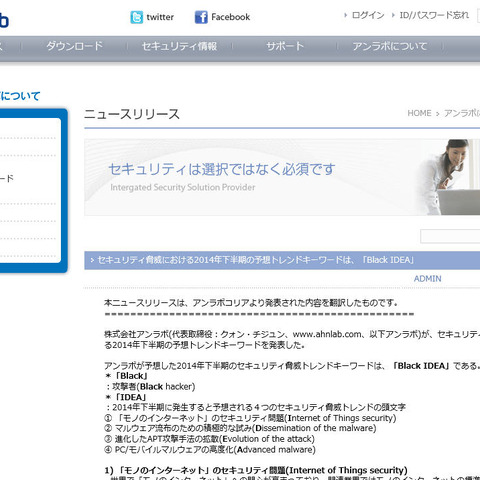This screenshot has width=480, height=480.
Task: Click the sentence starting 本ニュースリリースは
Action: click(251, 303)
